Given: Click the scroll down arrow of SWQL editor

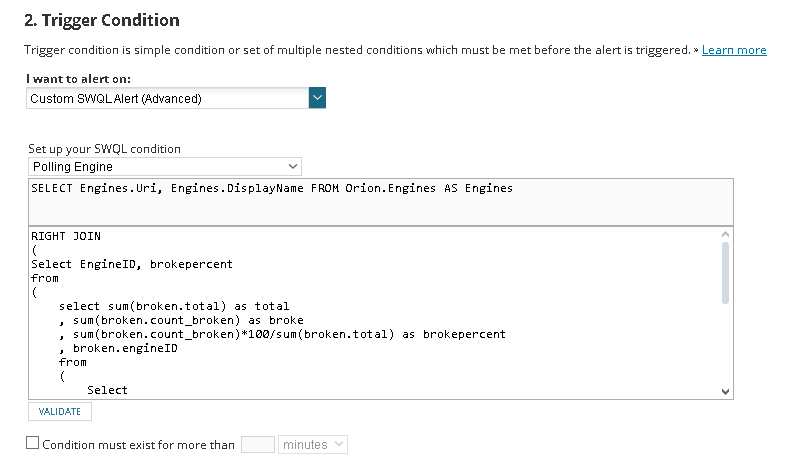Looking at the screenshot, I should point(726,391).
